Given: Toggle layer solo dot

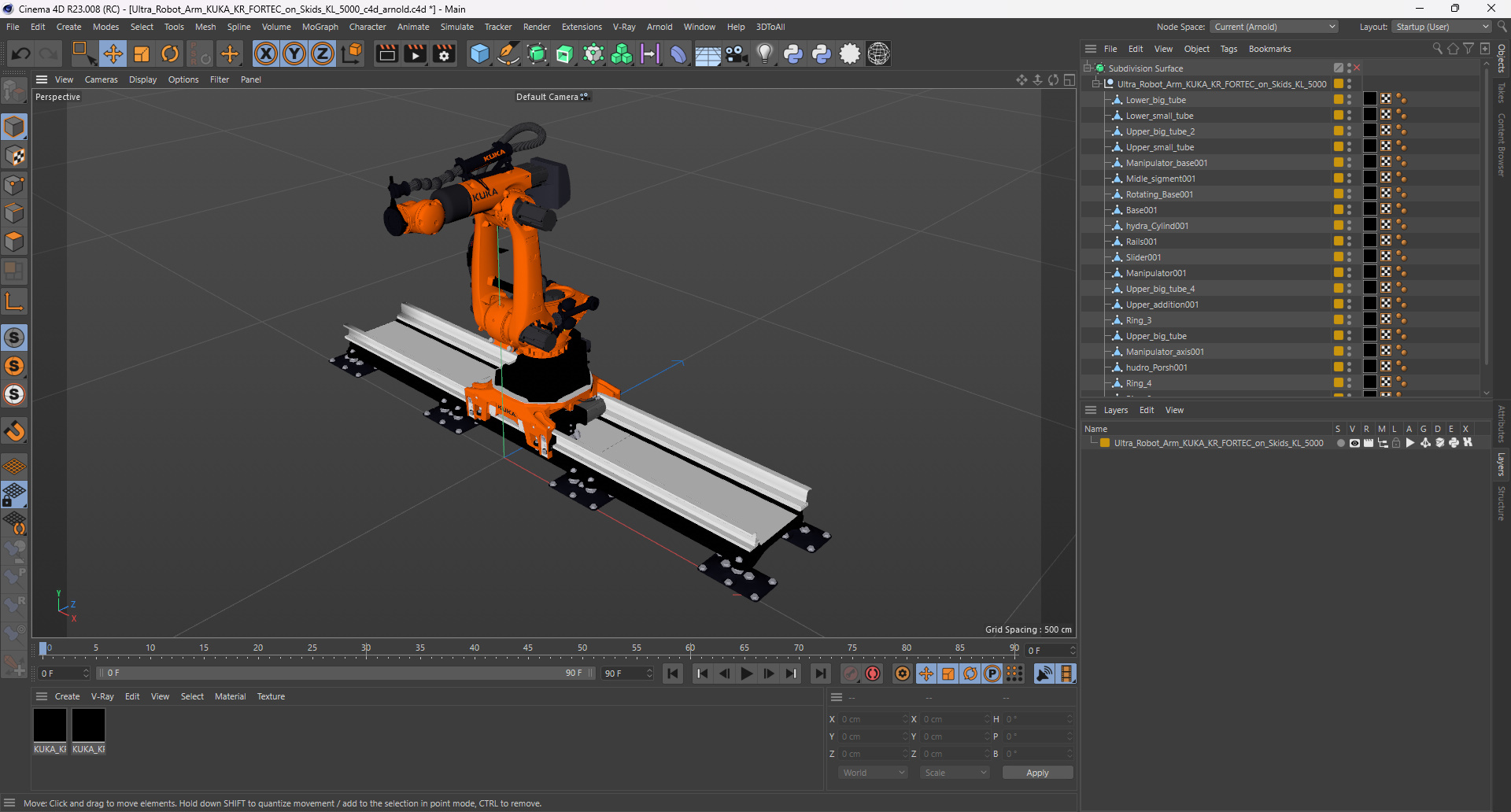Looking at the screenshot, I should click(1340, 443).
